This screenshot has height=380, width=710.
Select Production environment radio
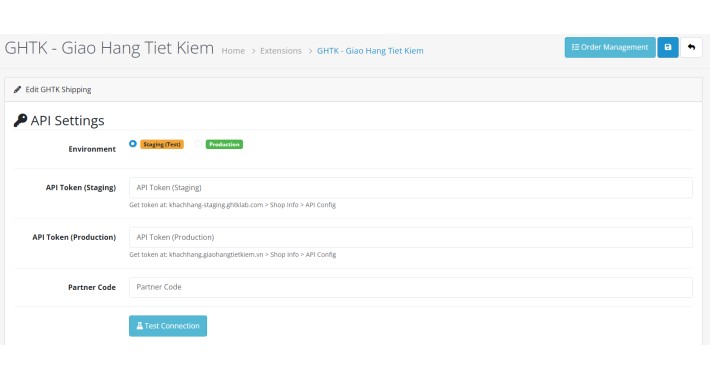(198, 144)
